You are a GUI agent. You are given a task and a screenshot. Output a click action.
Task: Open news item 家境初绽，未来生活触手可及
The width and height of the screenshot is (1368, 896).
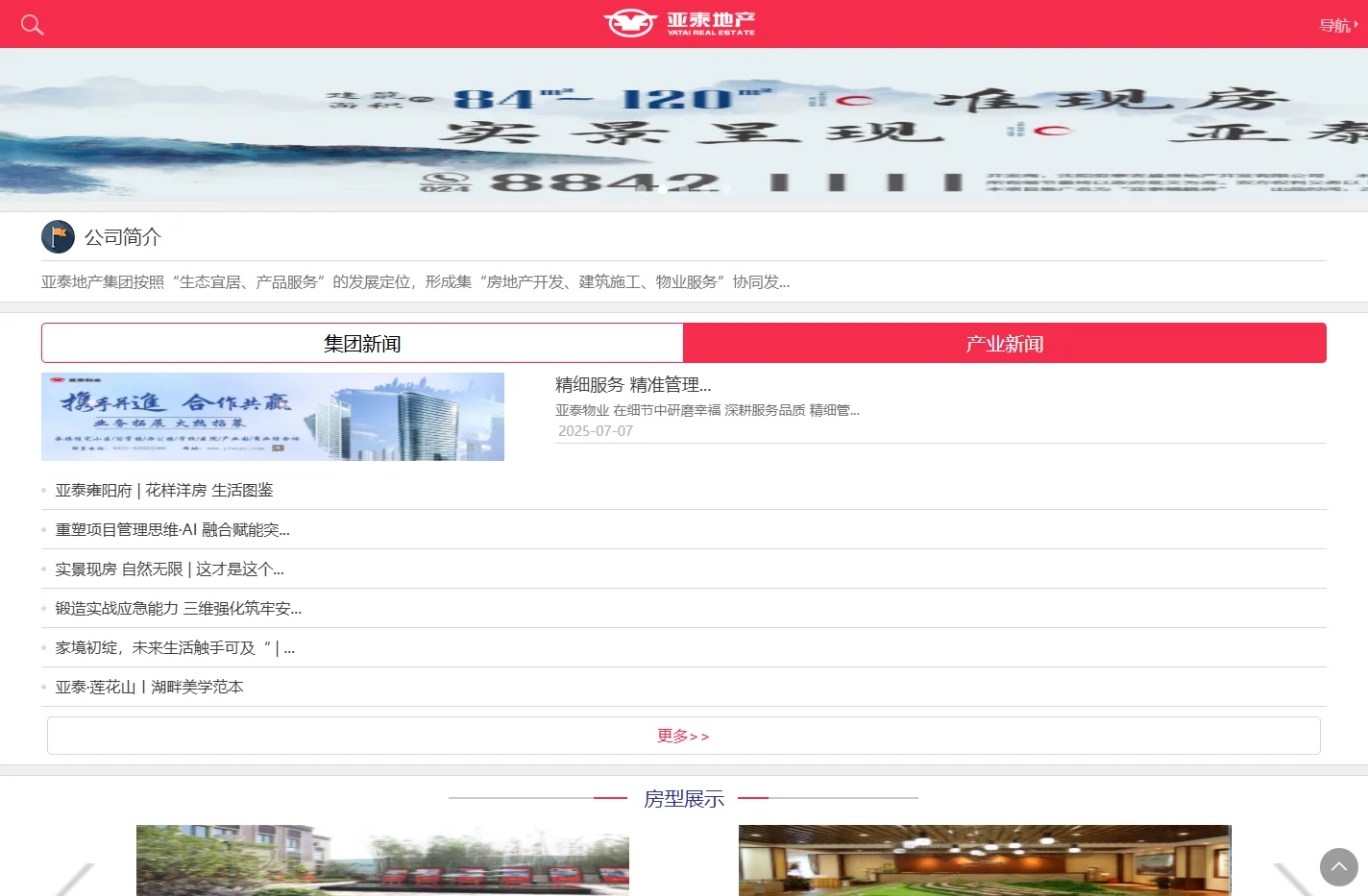click(175, 648)
